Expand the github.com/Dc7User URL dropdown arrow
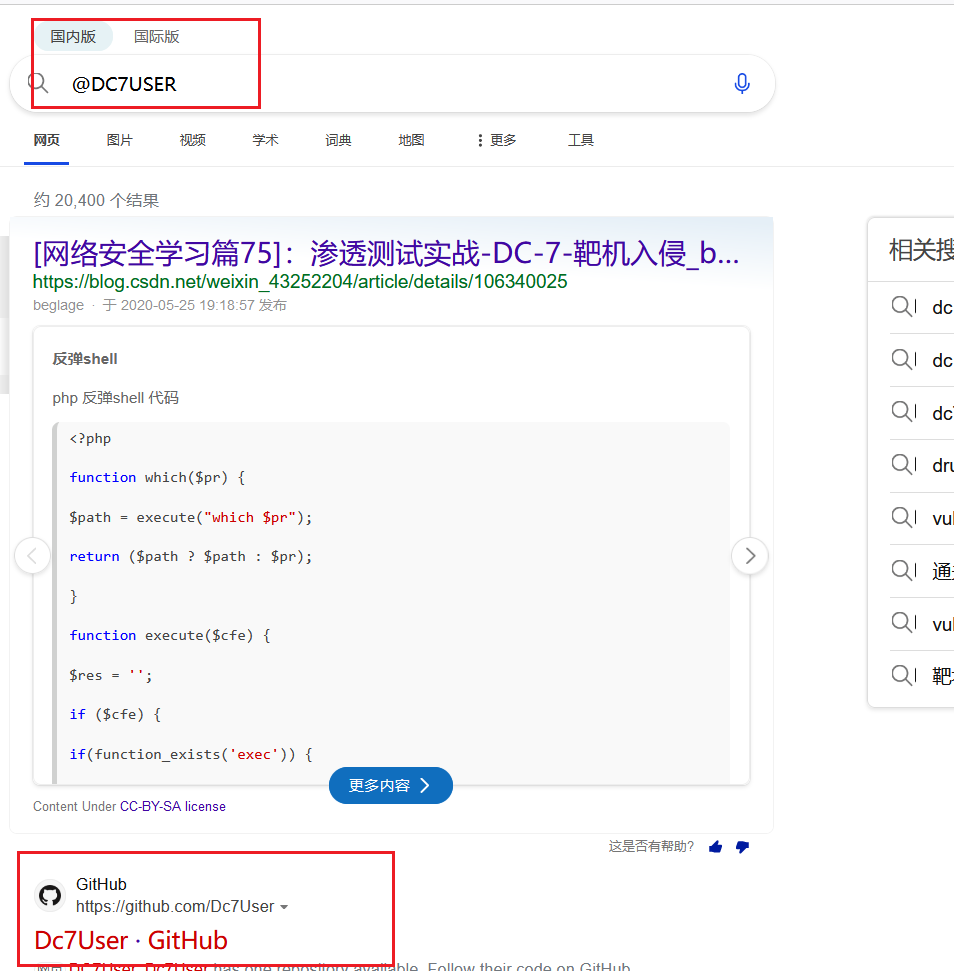954x971 pixels. 284,907
